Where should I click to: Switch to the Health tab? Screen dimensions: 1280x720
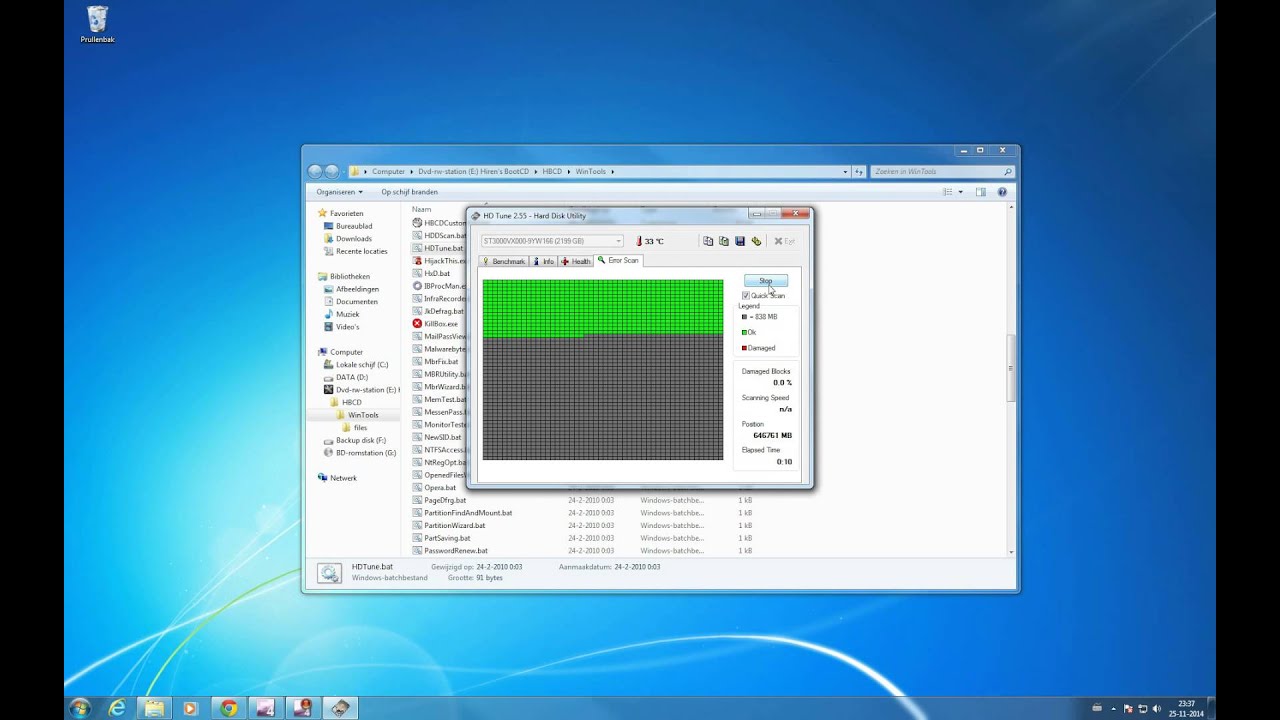pyautogui.click(x=576, y=261)
